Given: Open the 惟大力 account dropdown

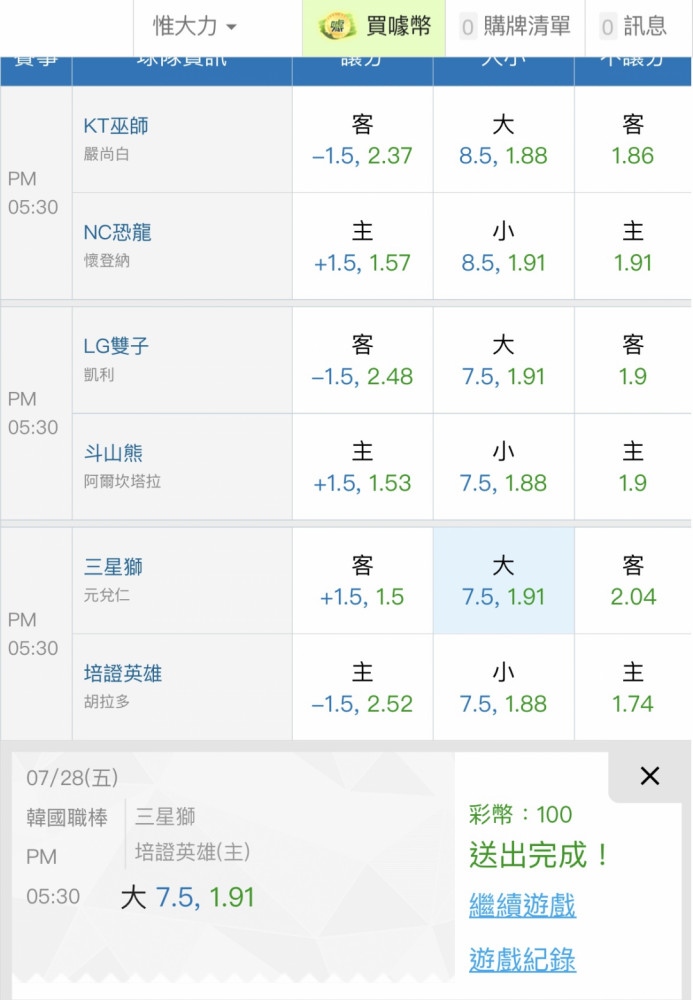Looking at the screenshot, I should click(x=194, y=26).
